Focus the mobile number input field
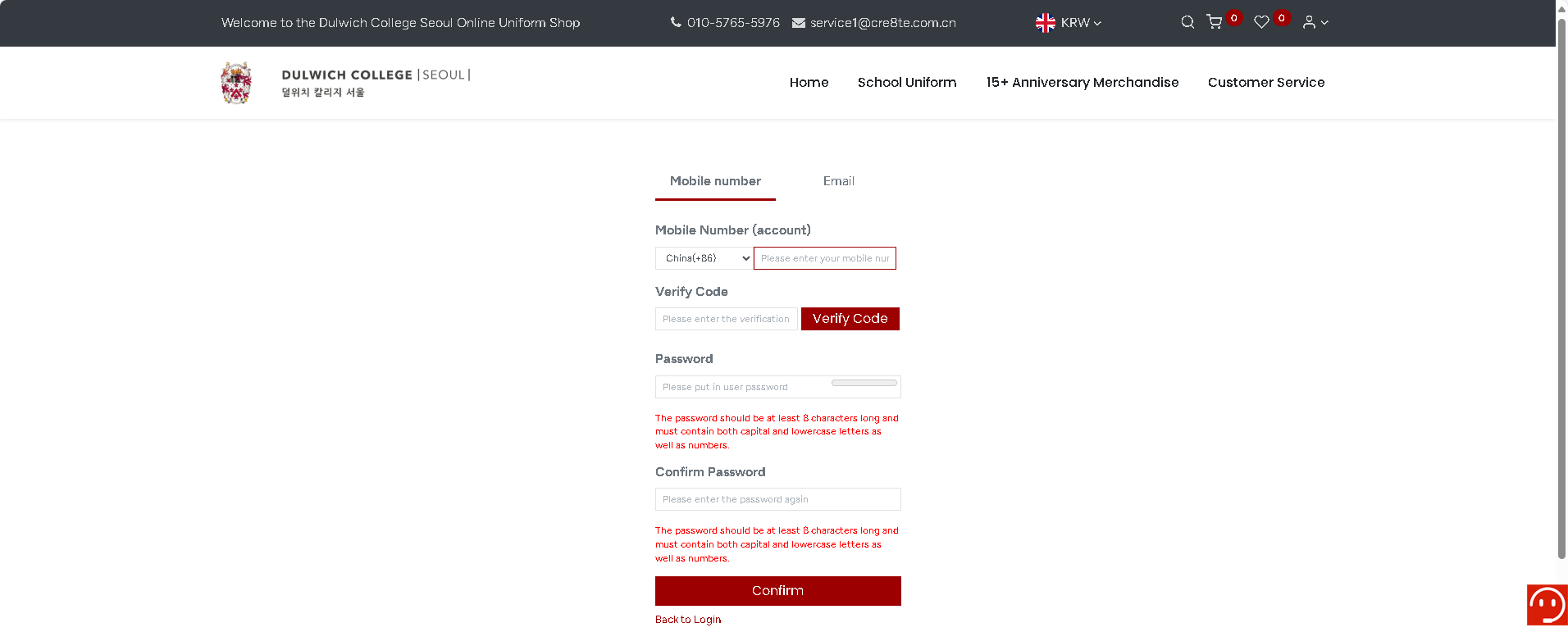The image size is (1568, 632). click(x=824, y=258)
